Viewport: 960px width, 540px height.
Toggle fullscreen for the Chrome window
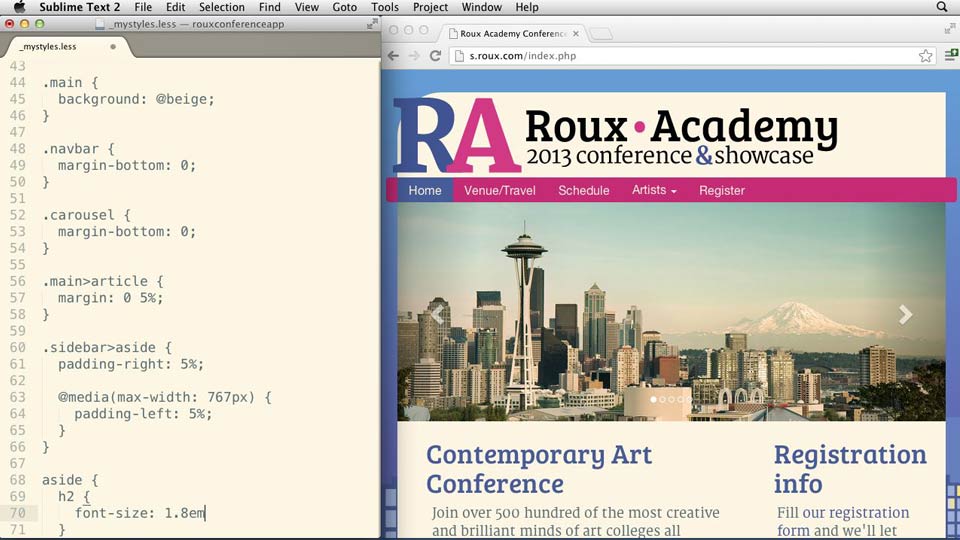click(950, 28)
